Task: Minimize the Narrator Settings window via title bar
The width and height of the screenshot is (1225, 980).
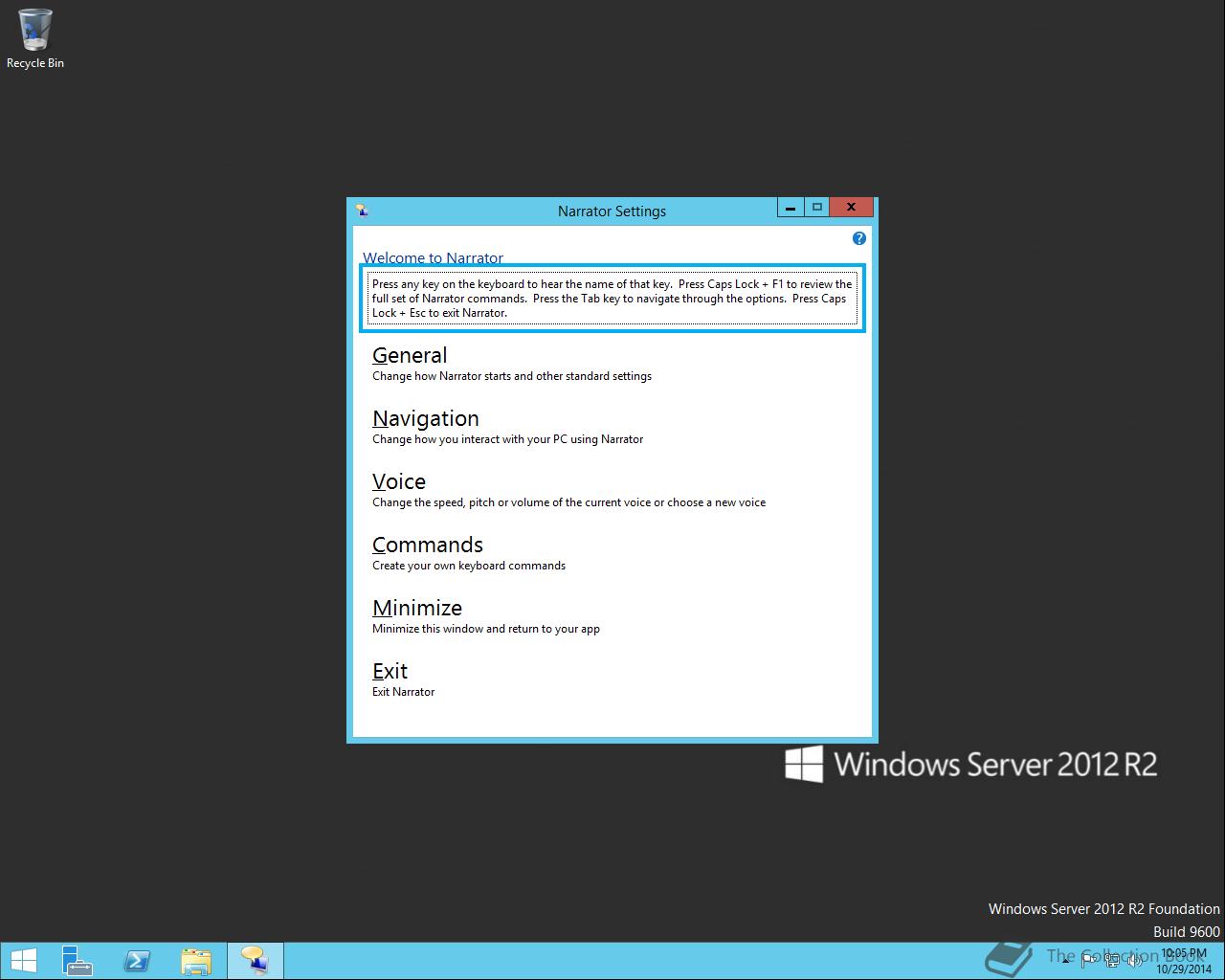Action: [791, 208]
